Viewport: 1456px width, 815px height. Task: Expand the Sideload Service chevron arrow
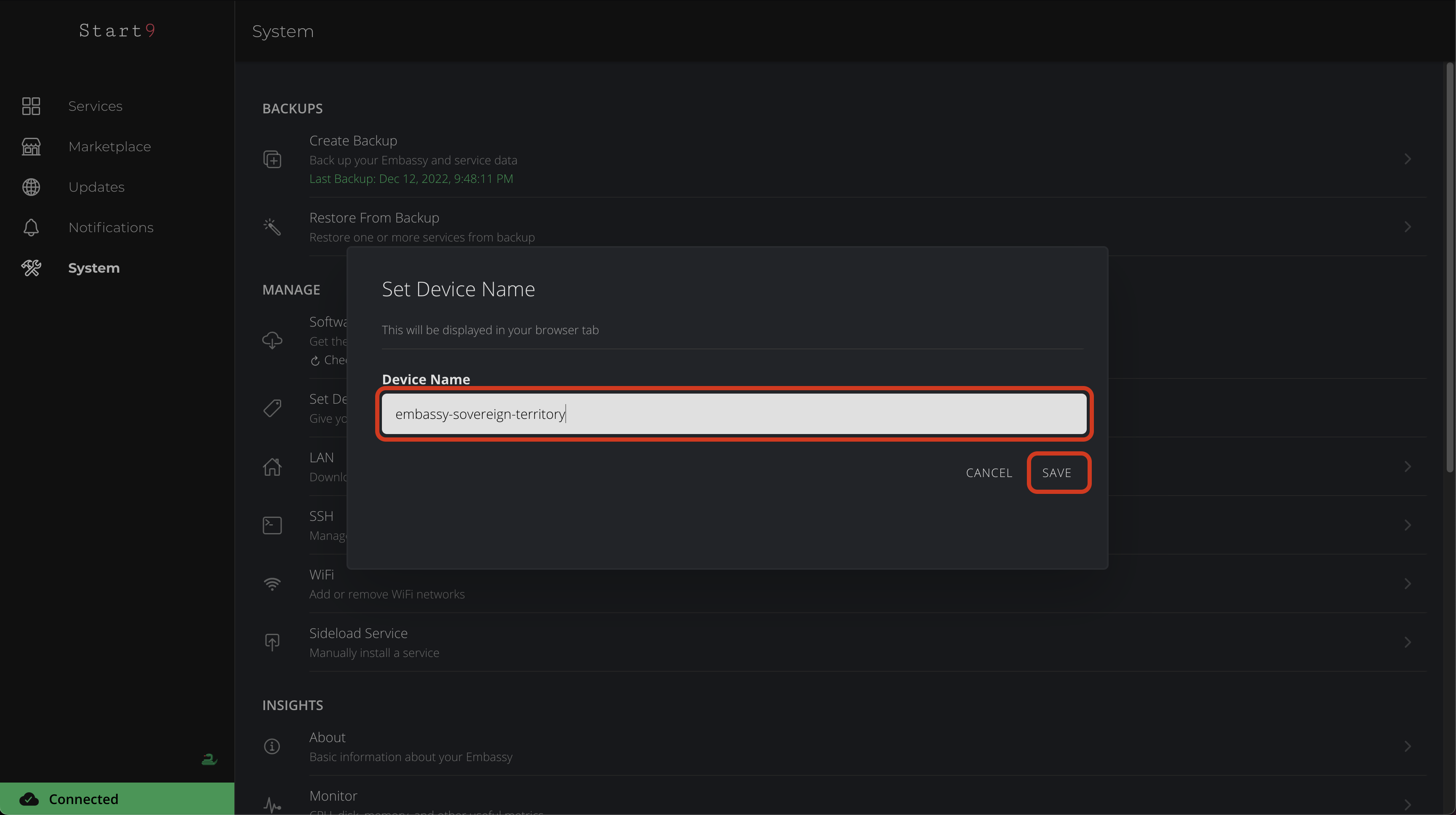(x=1408, y=642)
